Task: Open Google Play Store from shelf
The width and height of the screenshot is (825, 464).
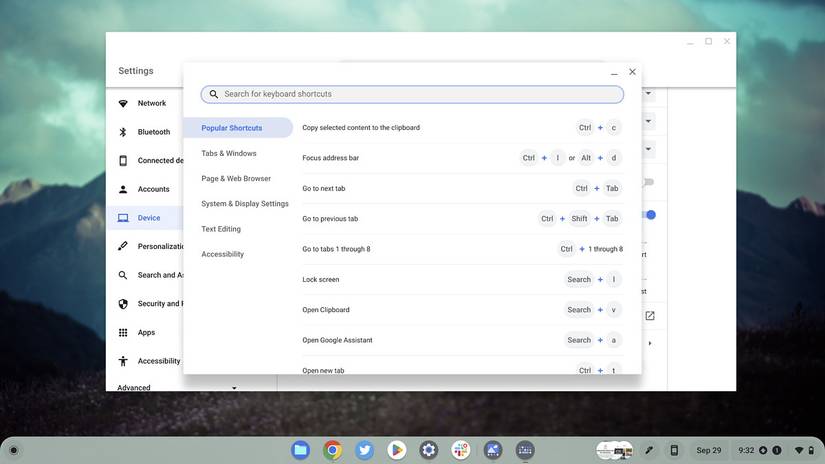Action: click(397, 450)
